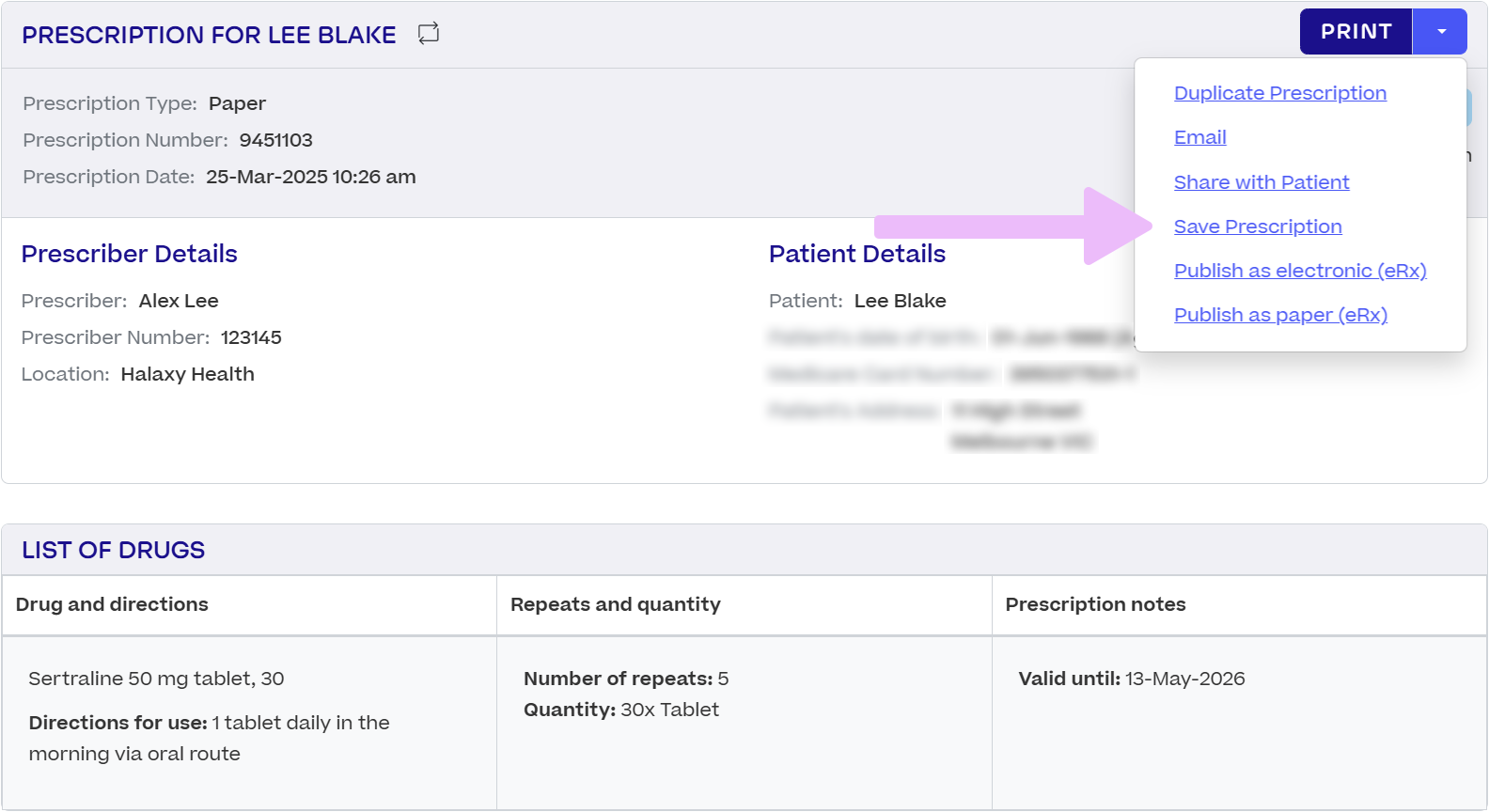Click the Prescriber Details heading

pos(129,254)
